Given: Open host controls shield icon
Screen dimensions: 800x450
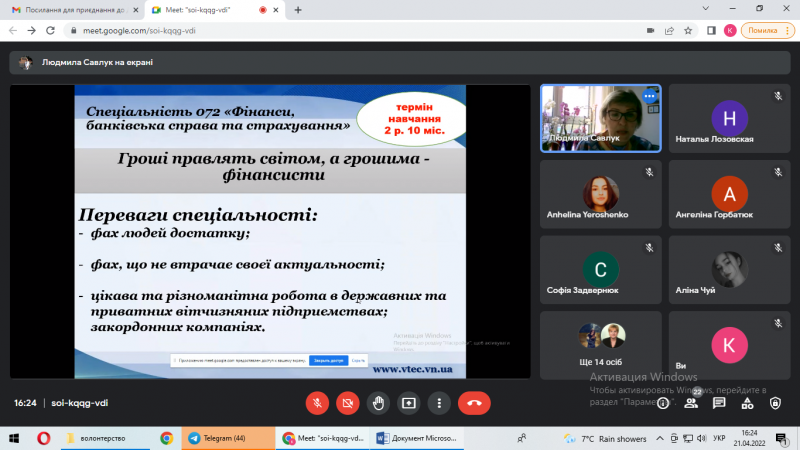Looking at the screenshot, I should 776,404.
